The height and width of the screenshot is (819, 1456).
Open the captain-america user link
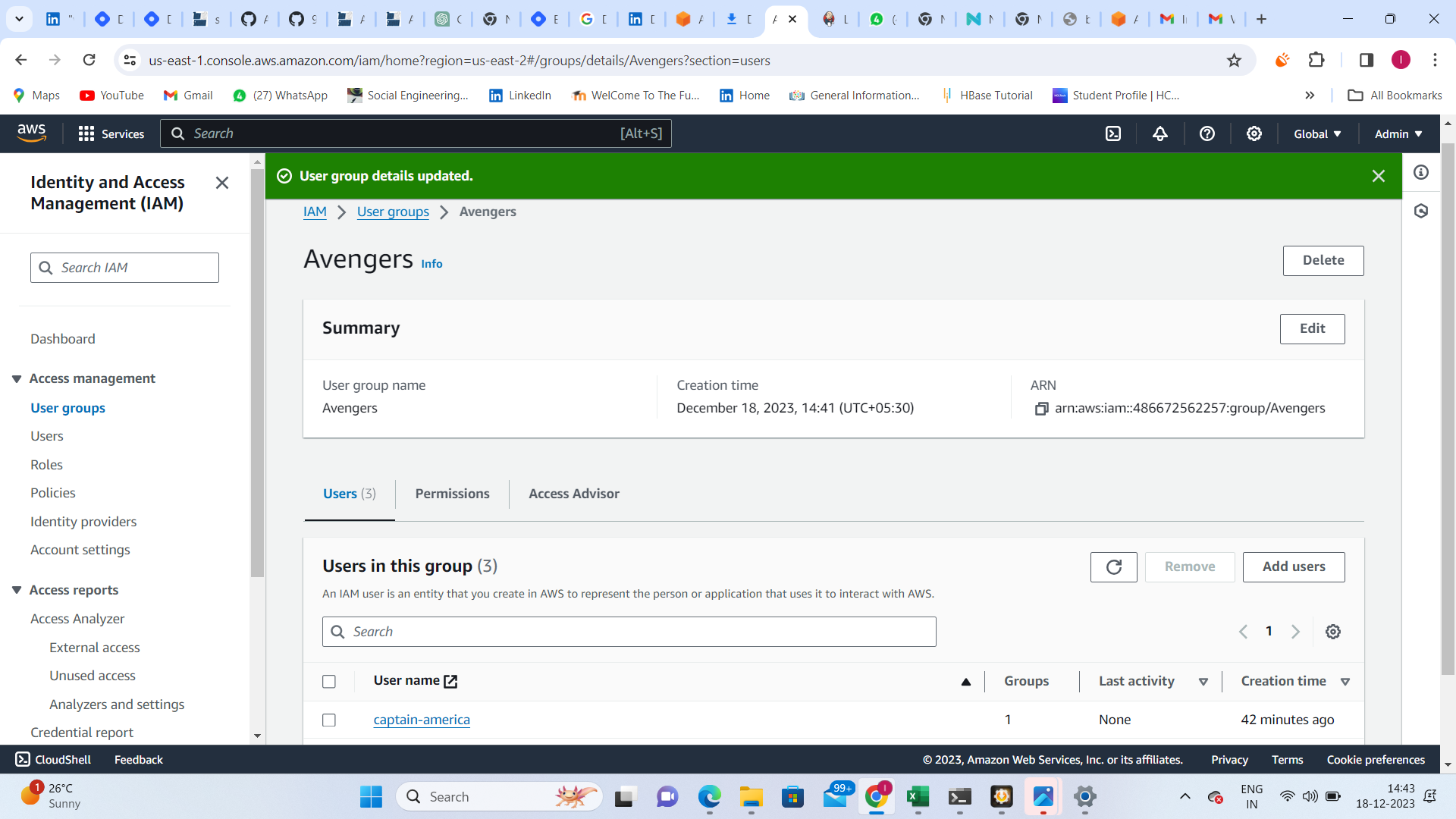[x=422, y=720]
